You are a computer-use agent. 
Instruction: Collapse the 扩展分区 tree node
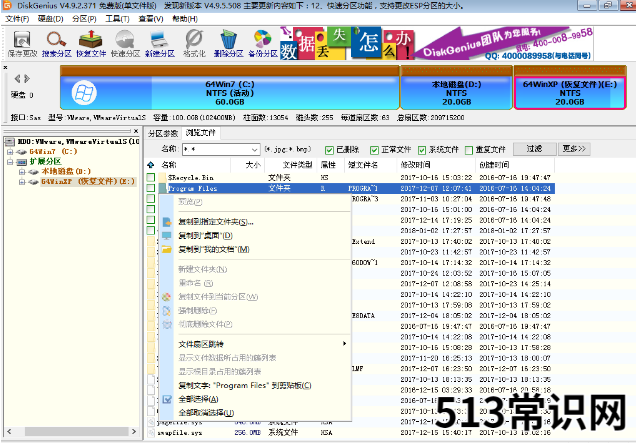[11, 161]
